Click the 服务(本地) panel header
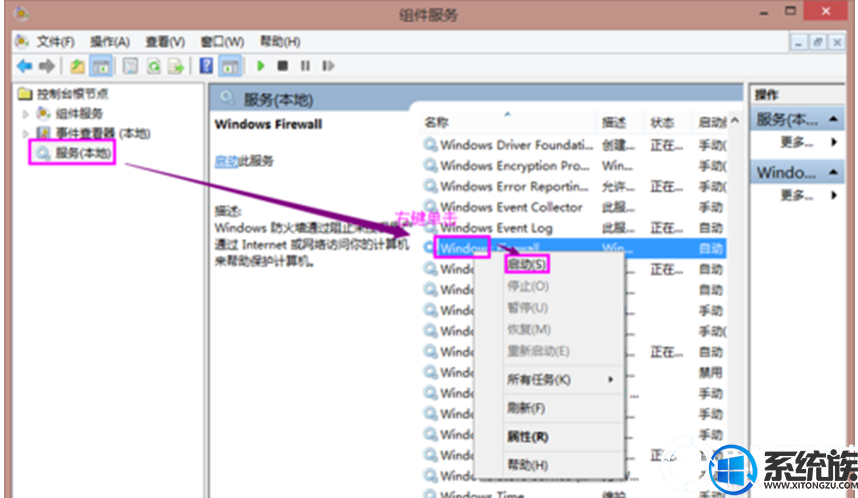 pos(476,99)
